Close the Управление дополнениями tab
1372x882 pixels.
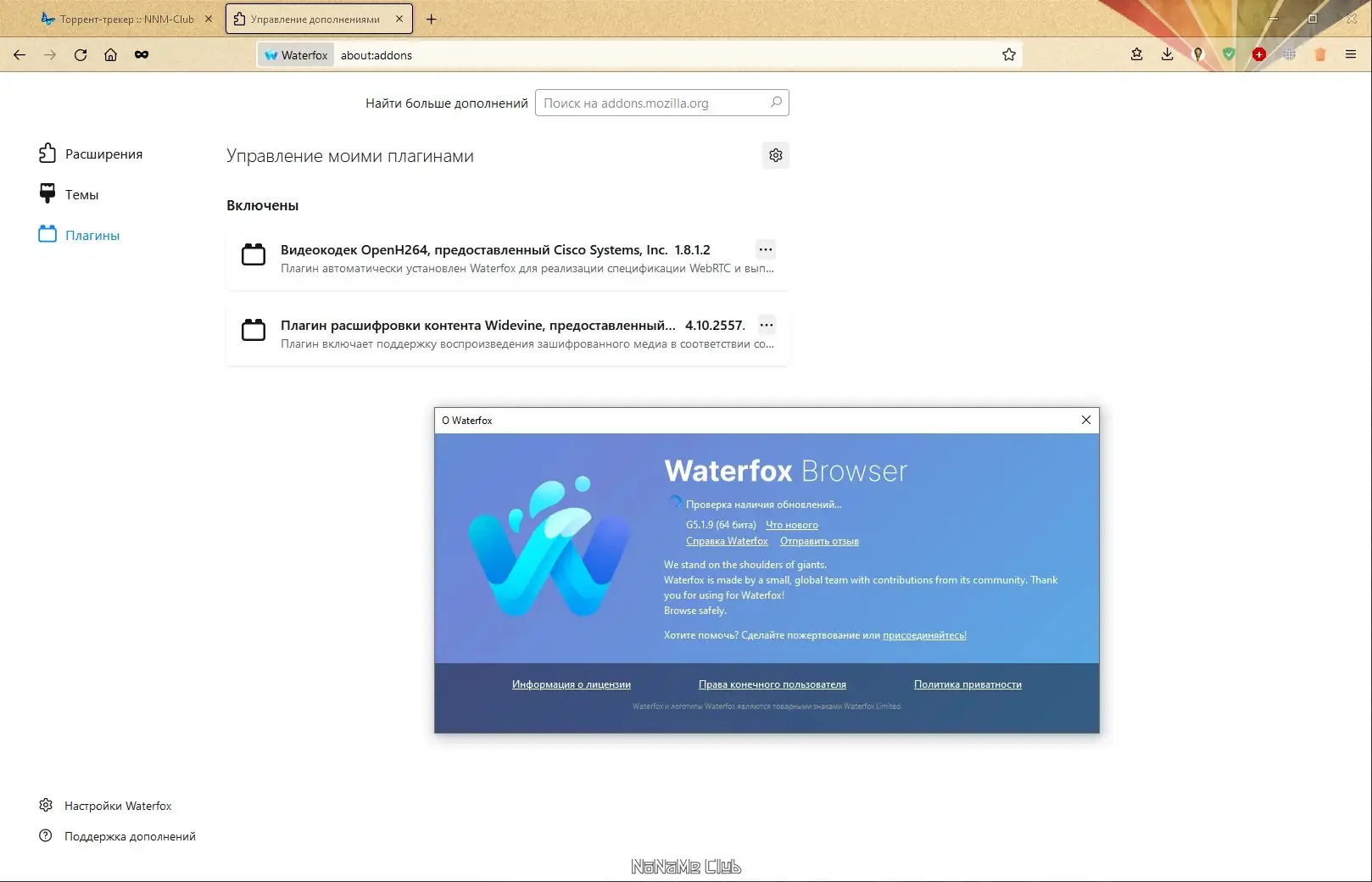(399, 19)
